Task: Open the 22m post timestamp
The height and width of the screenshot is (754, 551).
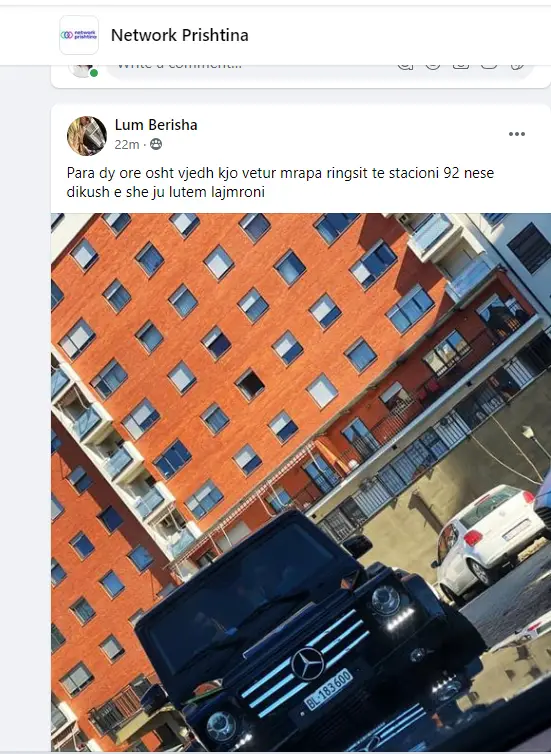Action: click(x=127, y=144)
